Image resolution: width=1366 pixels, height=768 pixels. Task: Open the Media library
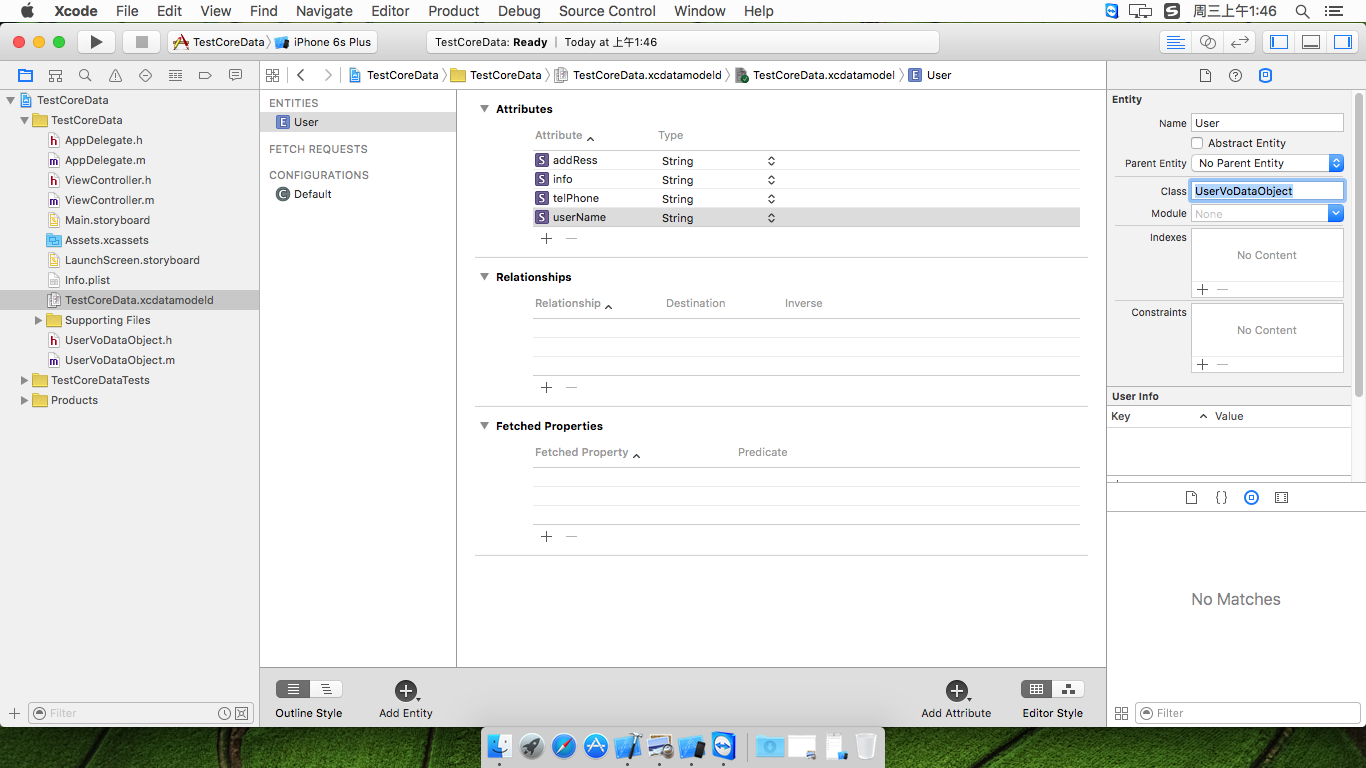click(1281, 497)
